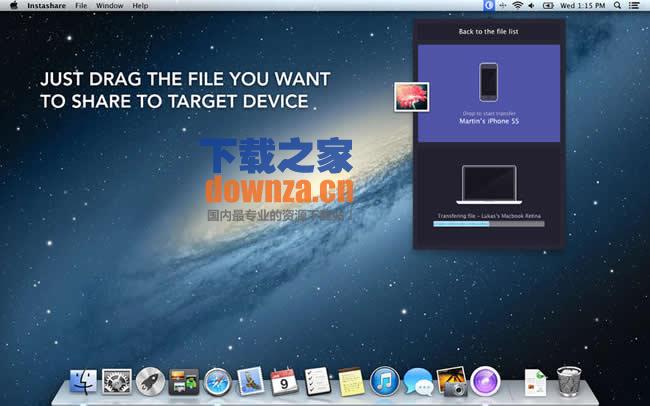Viewport: 650px width, 406px height.
Task: Click the purple Instashare dock icon
Action: (x=485, y=382)
